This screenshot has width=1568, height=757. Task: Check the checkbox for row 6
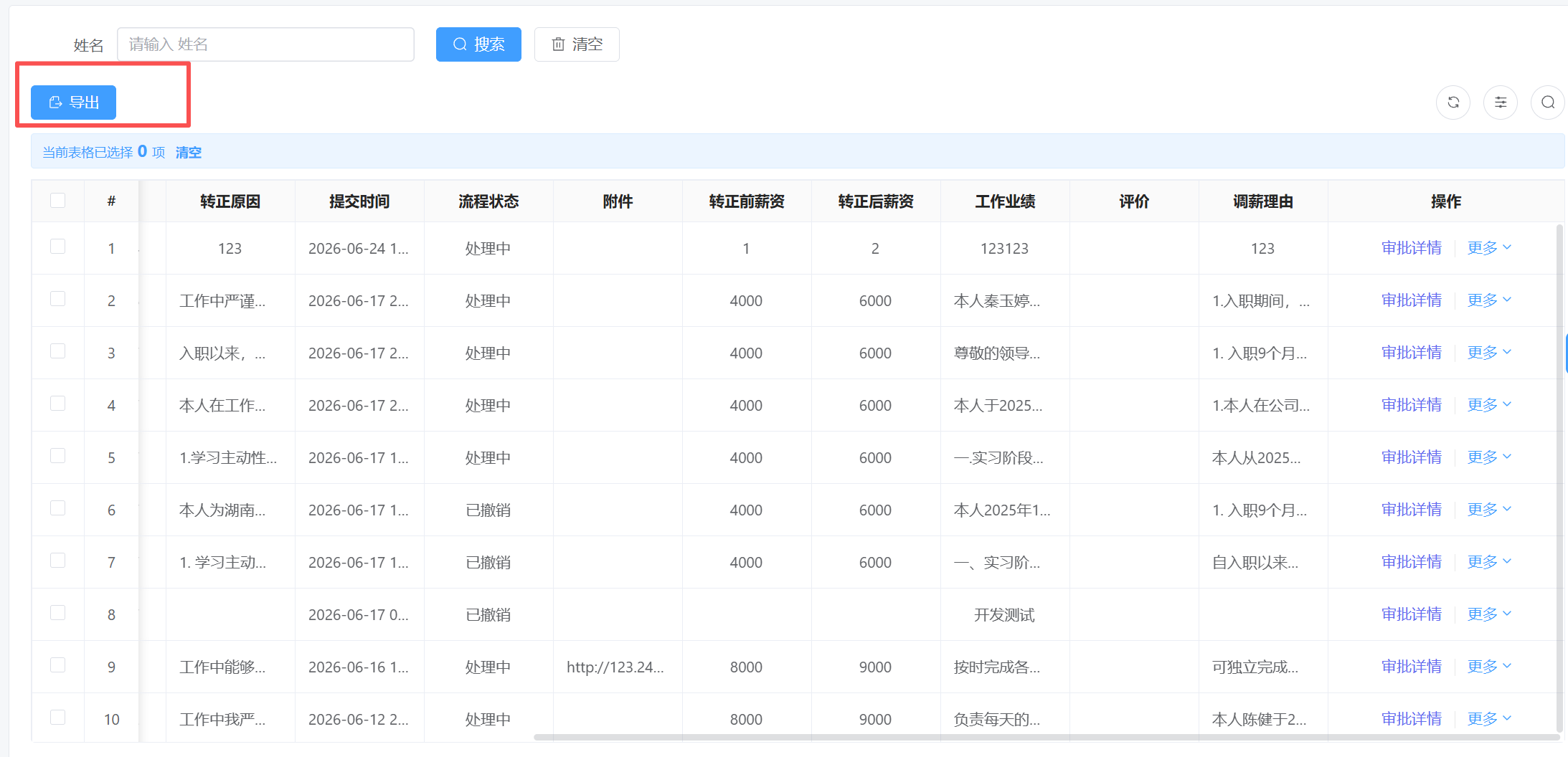click(x=58, y=508)
